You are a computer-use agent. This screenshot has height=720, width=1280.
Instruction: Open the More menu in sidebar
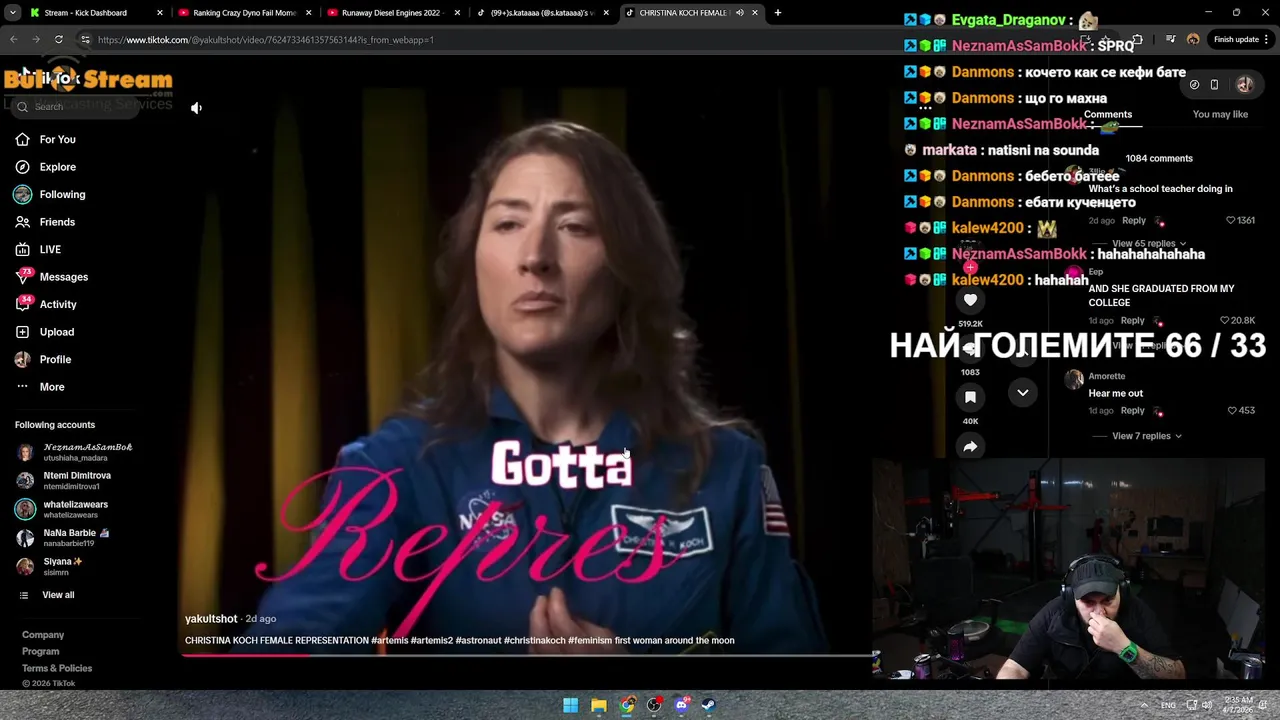40,387
